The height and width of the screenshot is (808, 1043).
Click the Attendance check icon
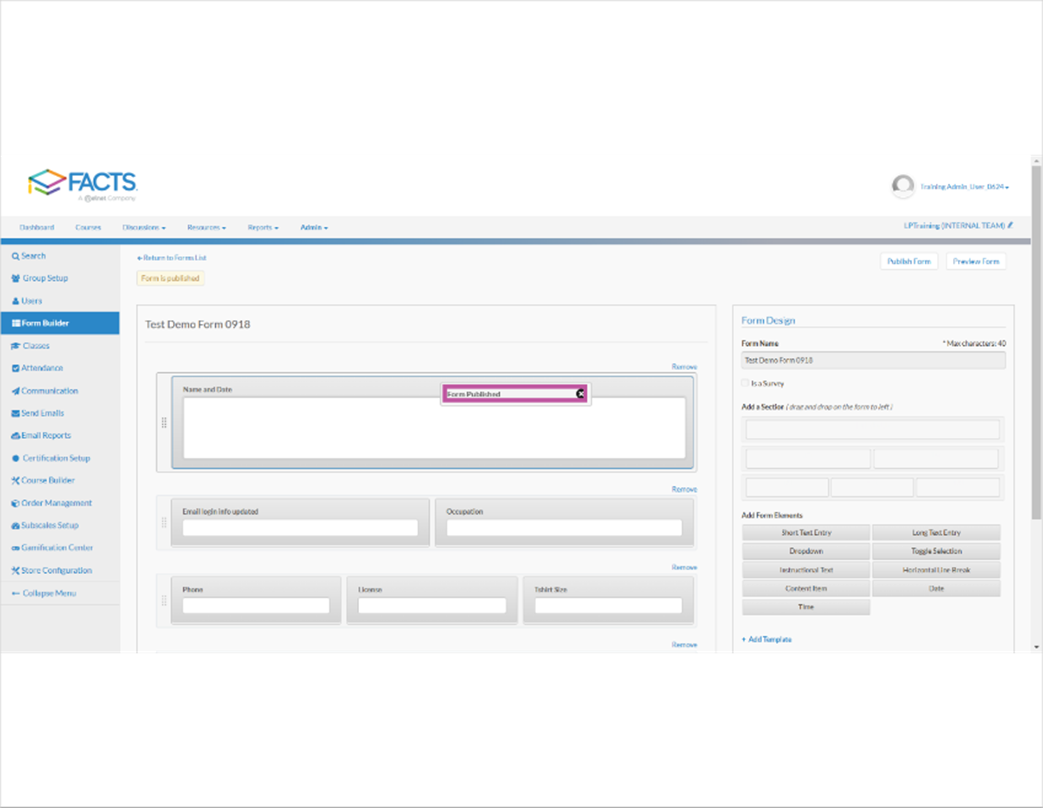click(x=15, y=368)
